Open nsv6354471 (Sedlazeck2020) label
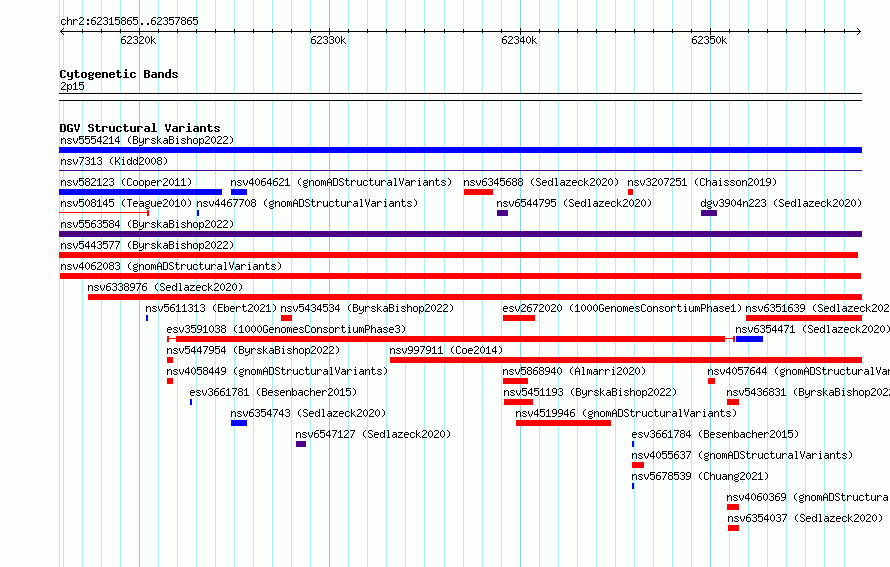The width and height of the screenshot is (890, 567). coord(812,329)
